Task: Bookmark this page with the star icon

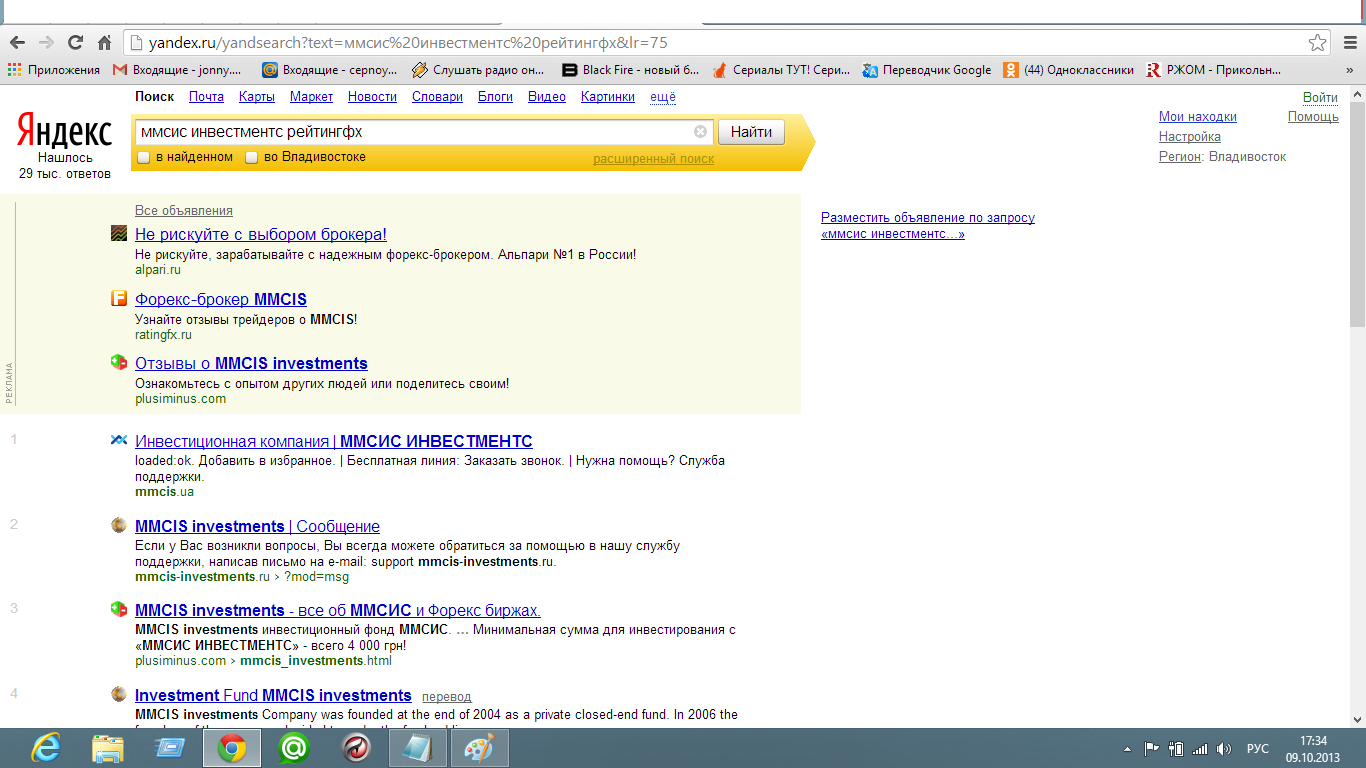Action: [x=1318, y=43]
